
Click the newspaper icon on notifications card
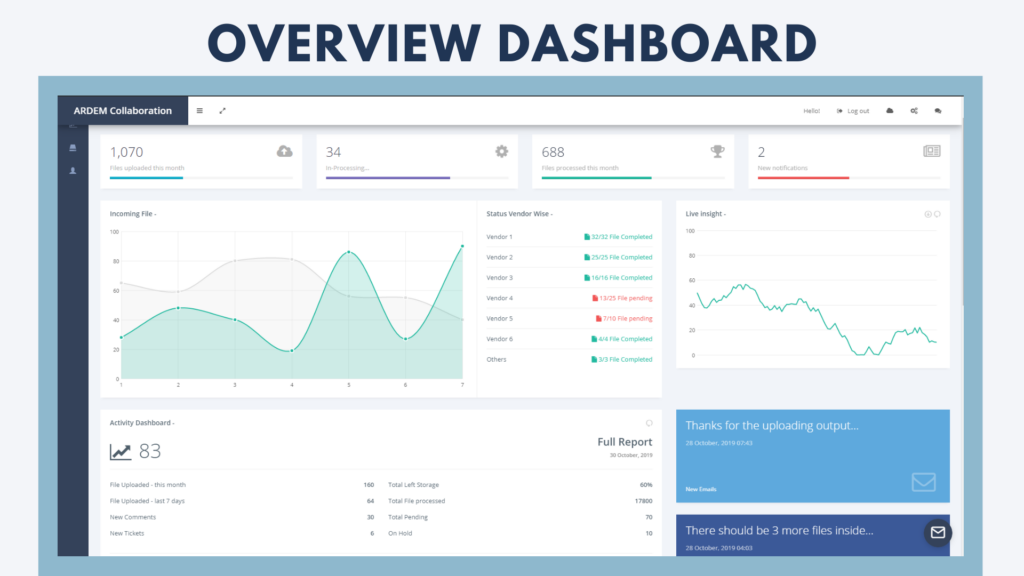point(931,151)
